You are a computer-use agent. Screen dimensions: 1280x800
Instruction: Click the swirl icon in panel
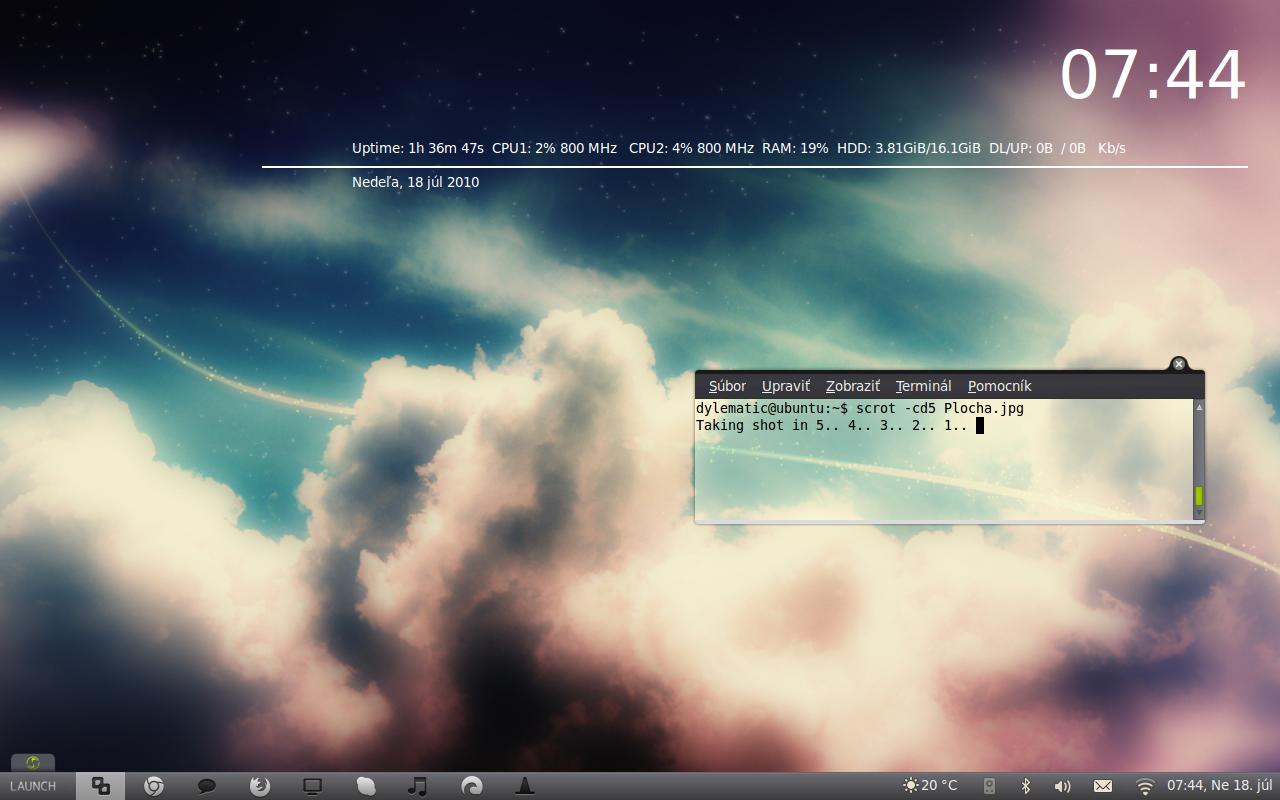pos(471,786)
